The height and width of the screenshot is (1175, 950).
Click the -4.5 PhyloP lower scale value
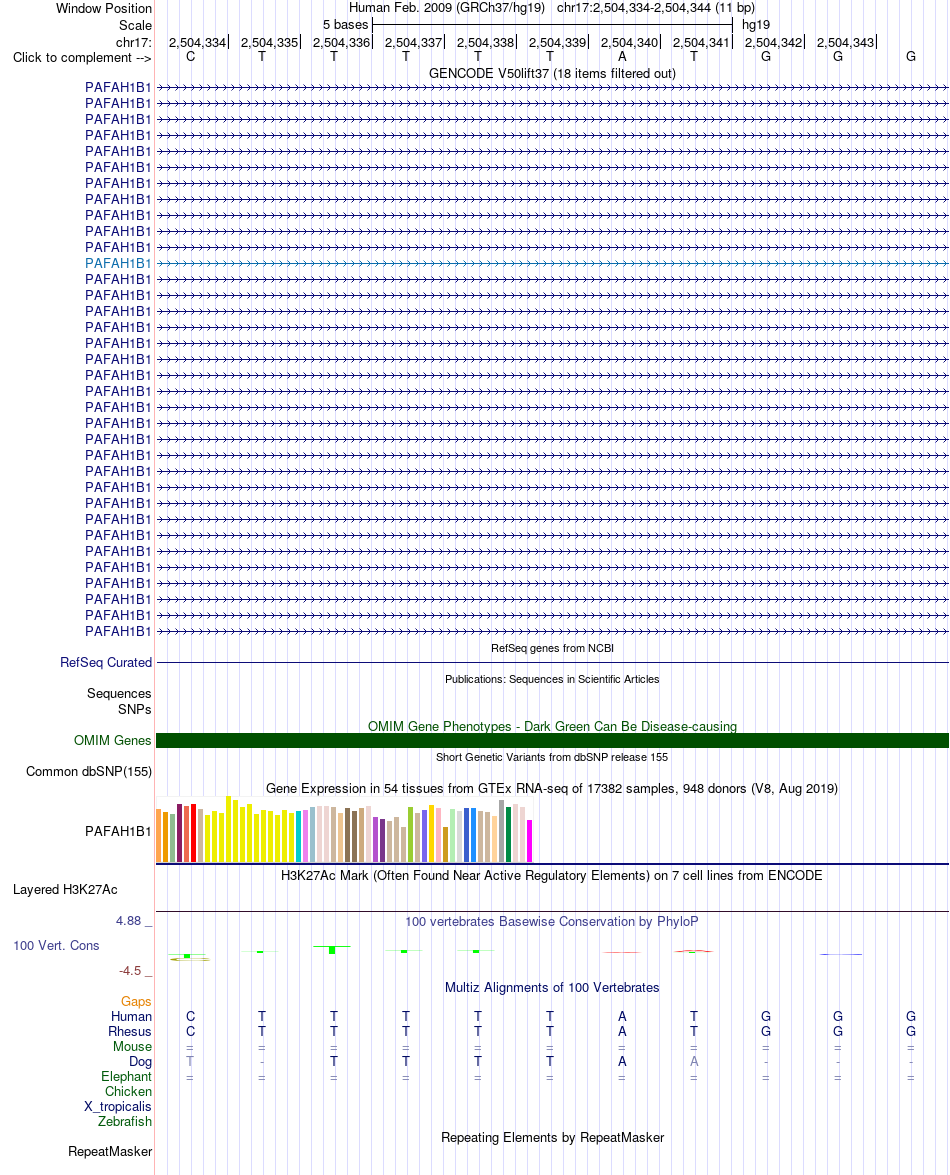coord(130,970)
